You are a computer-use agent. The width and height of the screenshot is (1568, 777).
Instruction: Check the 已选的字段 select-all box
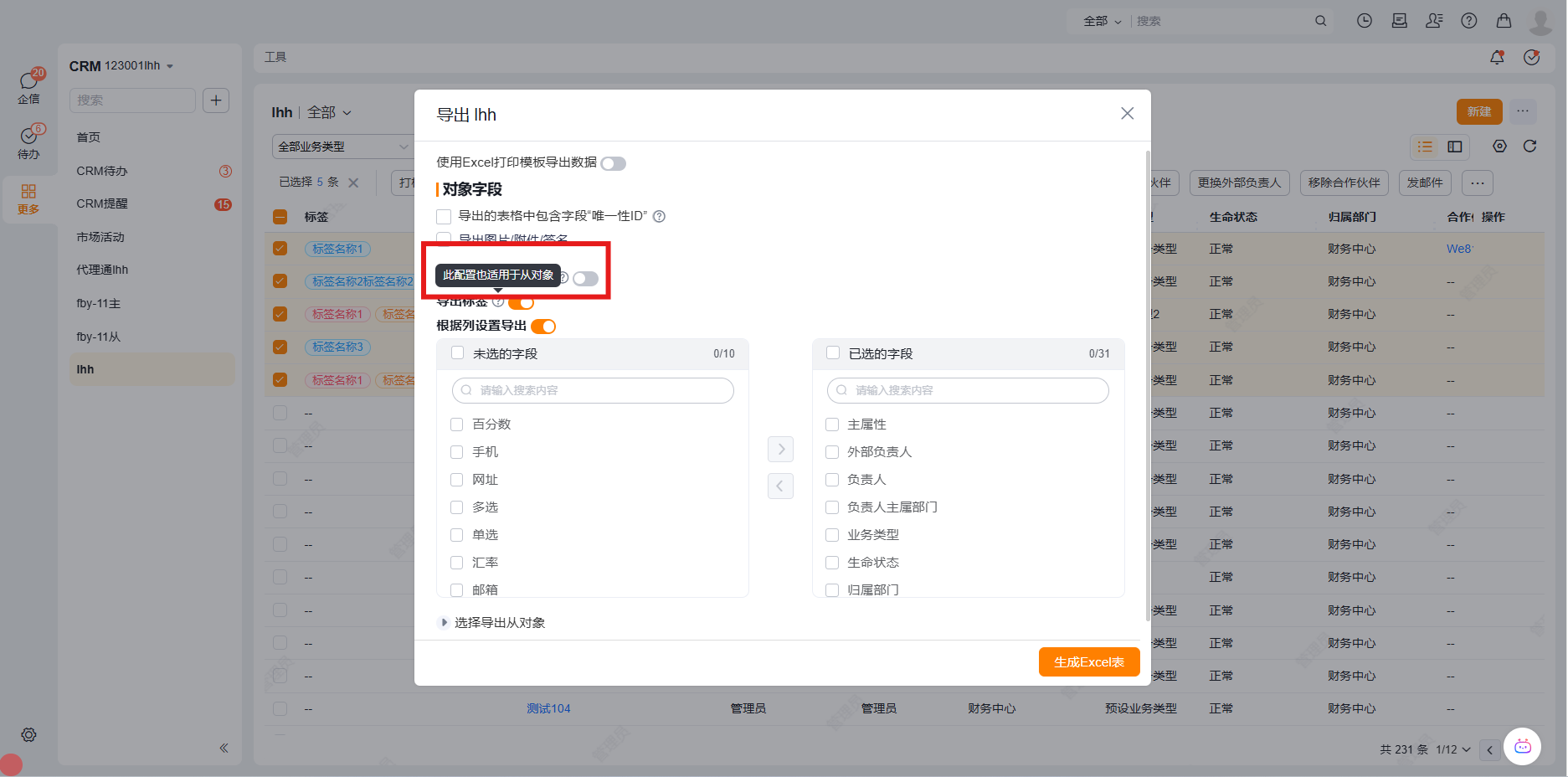click(x=832, y=353)
